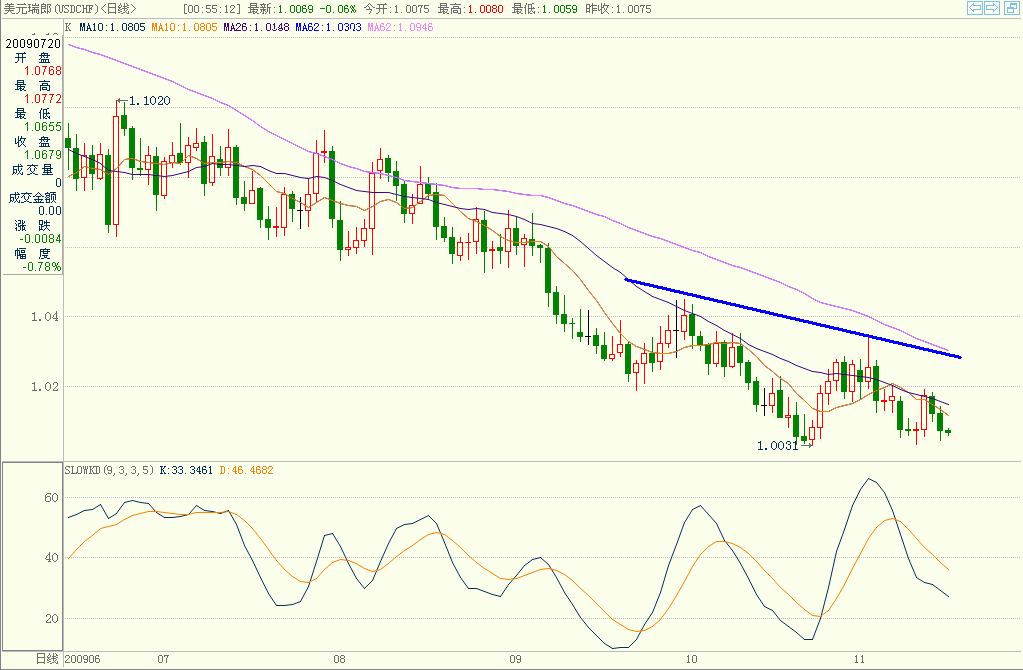Screen dimensions: 1023x670
Task: Click the 200906 timeline label
Action: (x=83, y=659)
